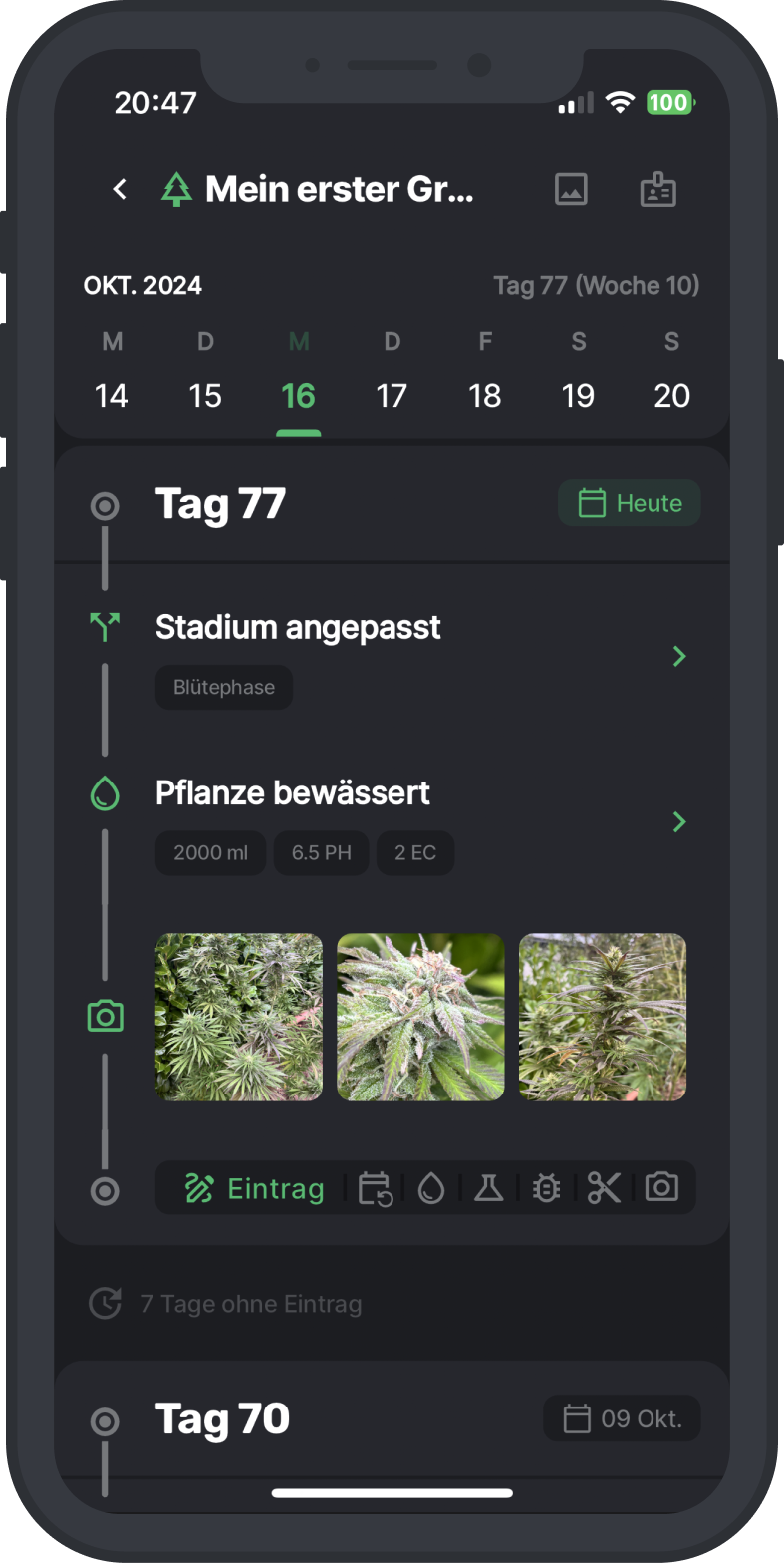The width and height of the screenshot is (784, 1563).
Task: Tap the calendar reschedule icon in entry bar
Action: point(375,1188)
